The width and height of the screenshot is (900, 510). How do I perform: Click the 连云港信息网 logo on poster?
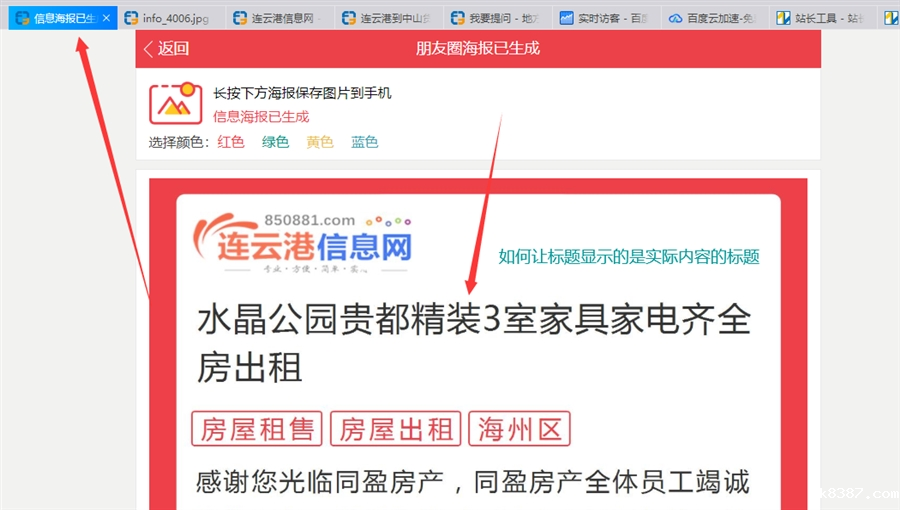(x=302, y=243)
